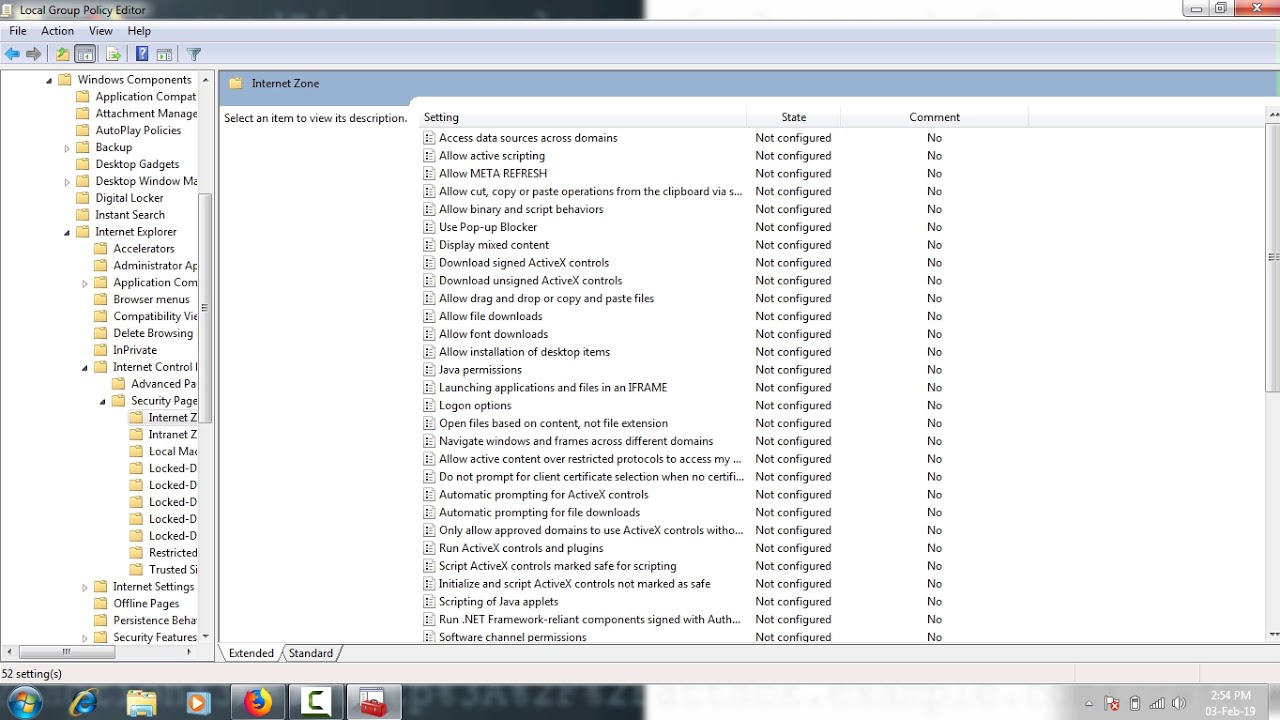Image resolution: width=1280 pixels, height=720 pixels.
Task: Collapse the Security Page tree node
Action: [x=103, y=401]
